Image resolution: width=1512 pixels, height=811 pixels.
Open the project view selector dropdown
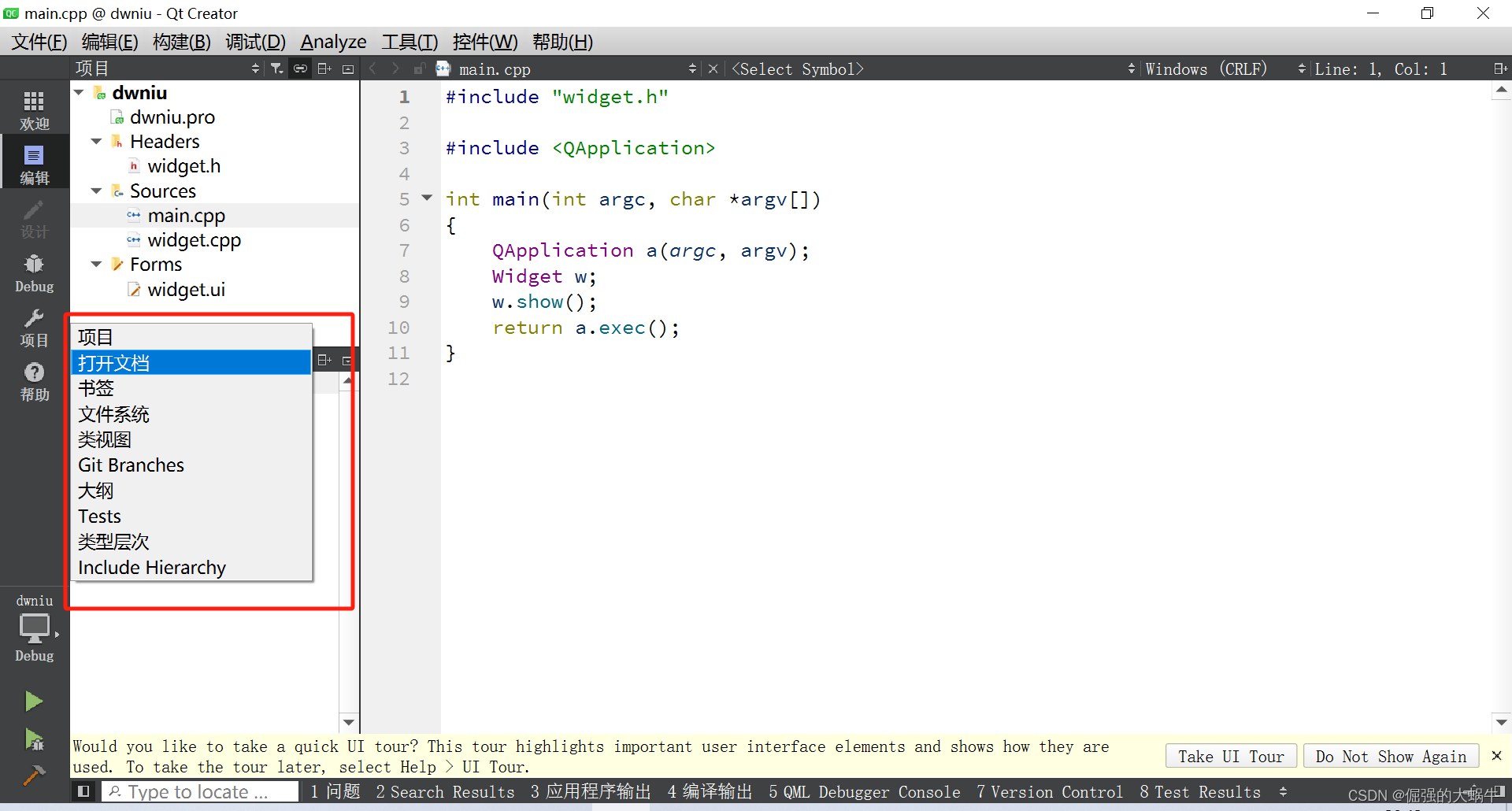168,69
